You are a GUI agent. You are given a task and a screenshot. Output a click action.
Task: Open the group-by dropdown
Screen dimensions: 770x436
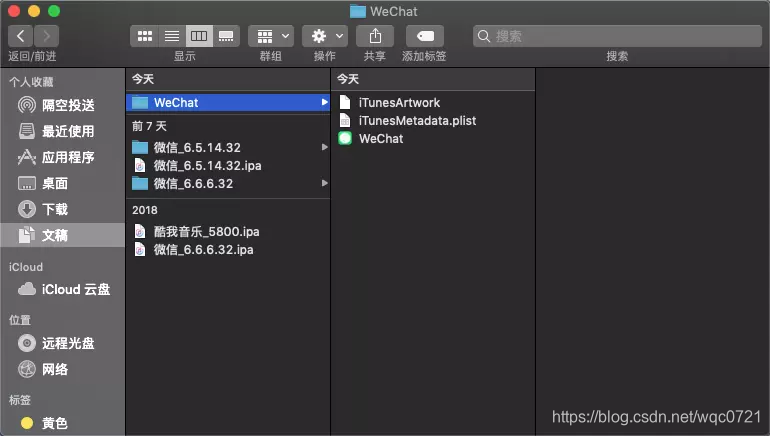click(x=271, y=36)
